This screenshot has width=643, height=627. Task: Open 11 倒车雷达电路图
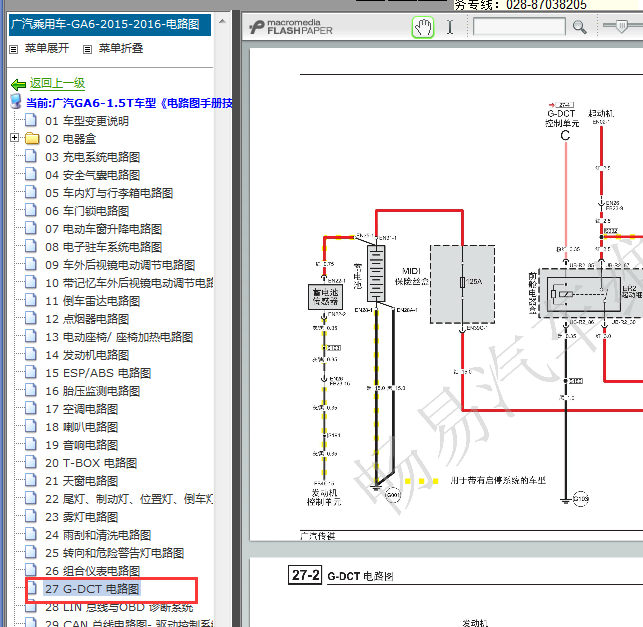(x=93, y=301)
